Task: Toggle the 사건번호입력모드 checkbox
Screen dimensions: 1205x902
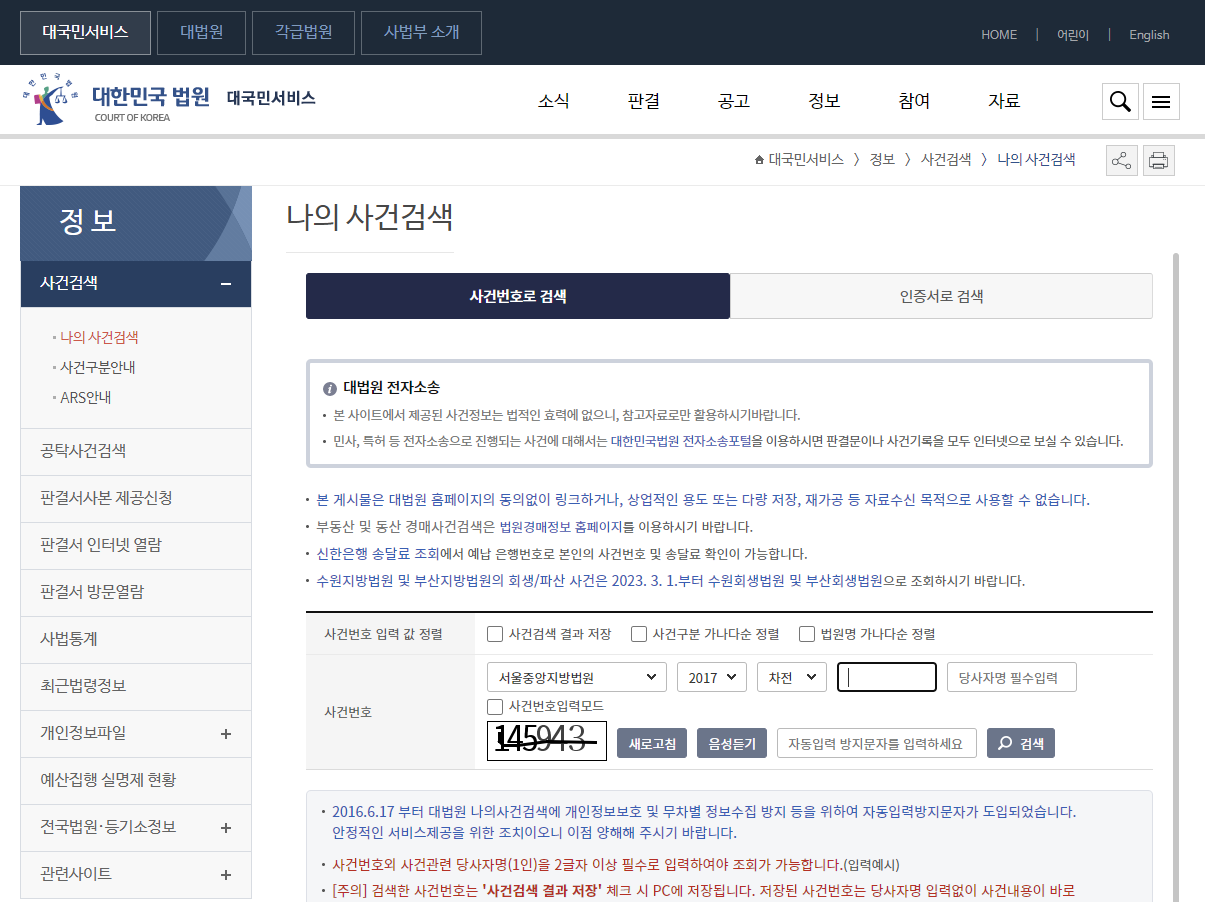Action: (x=494, y=707)
